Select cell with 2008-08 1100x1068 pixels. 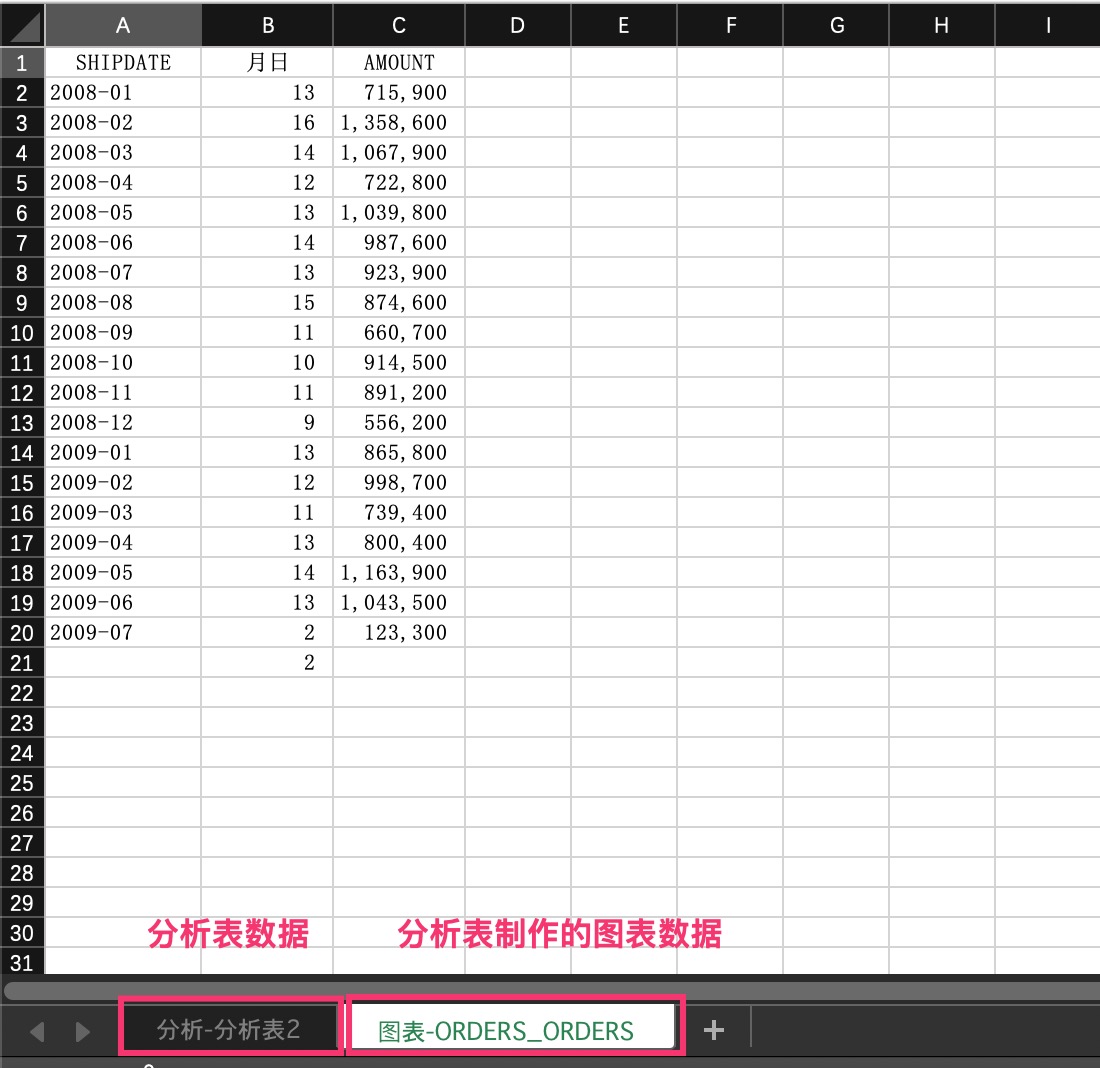pos(123,302)
